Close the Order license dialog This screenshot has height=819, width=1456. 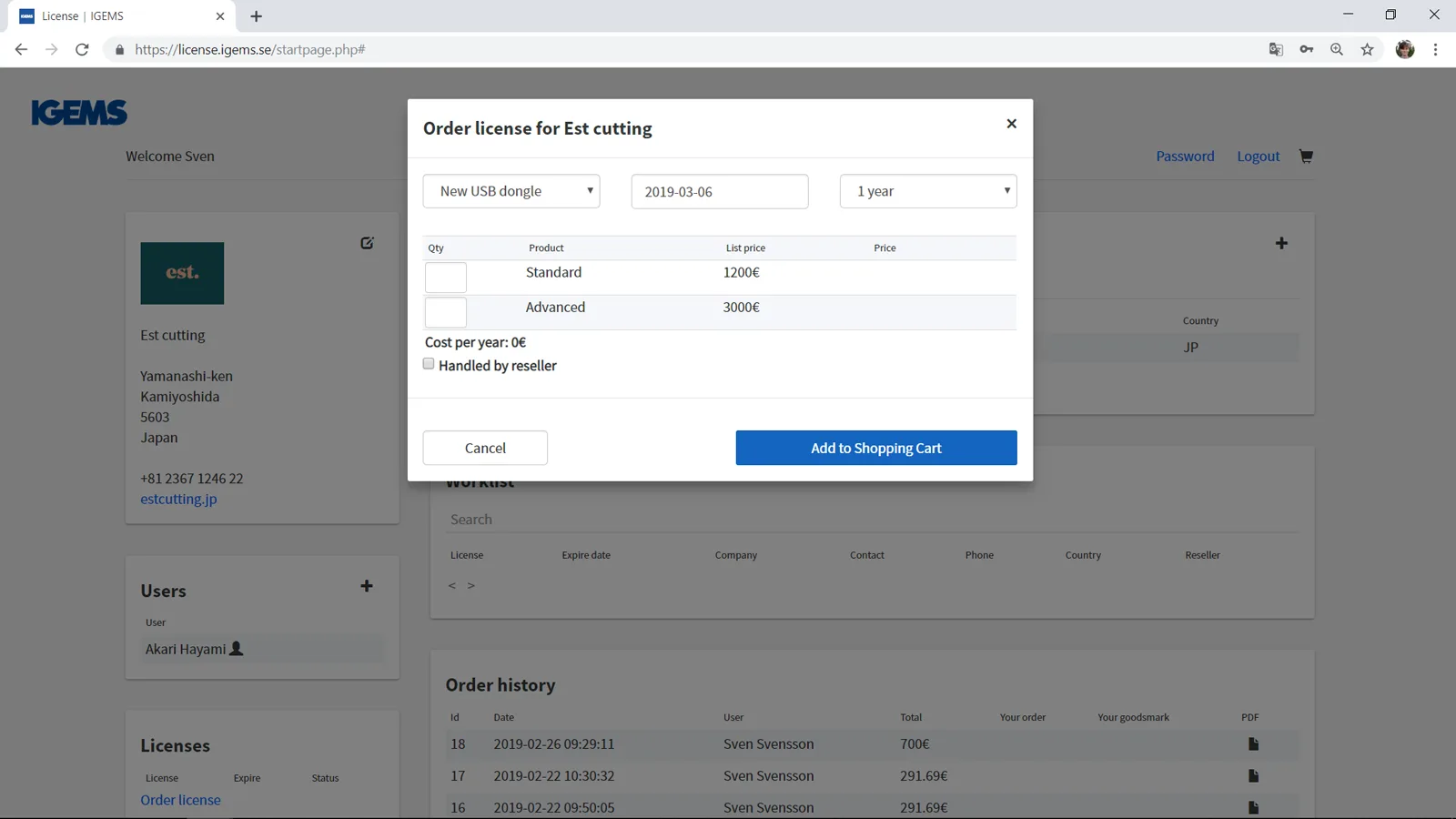1011,124
